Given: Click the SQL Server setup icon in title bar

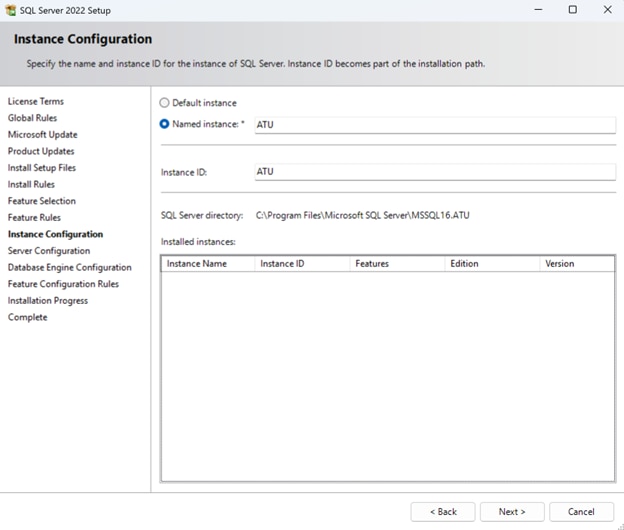Looking at the screenshot, I should pyautogui.click(x=11, y=10).
